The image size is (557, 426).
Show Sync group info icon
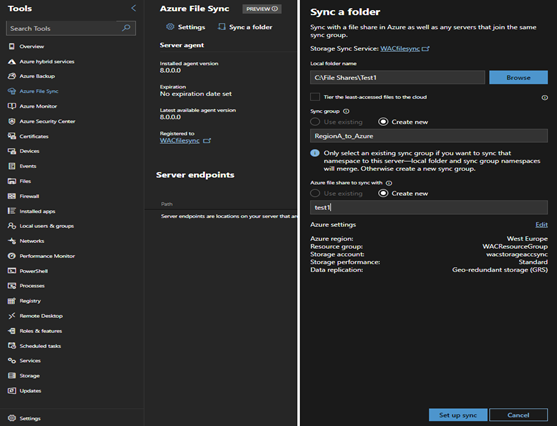[346, 111]
